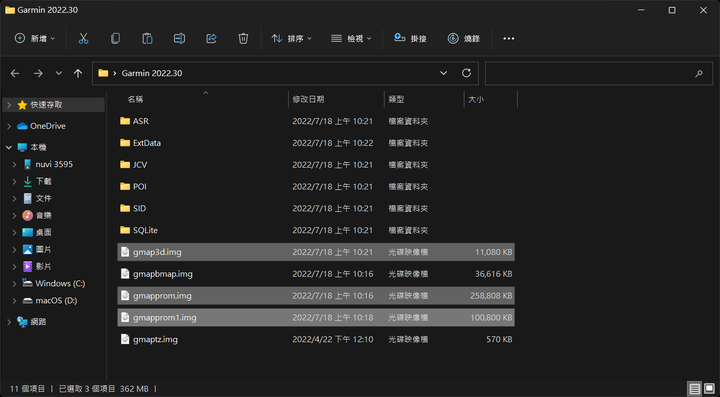
Task: Expand the 網路 tree node
Action: point(9,322)
